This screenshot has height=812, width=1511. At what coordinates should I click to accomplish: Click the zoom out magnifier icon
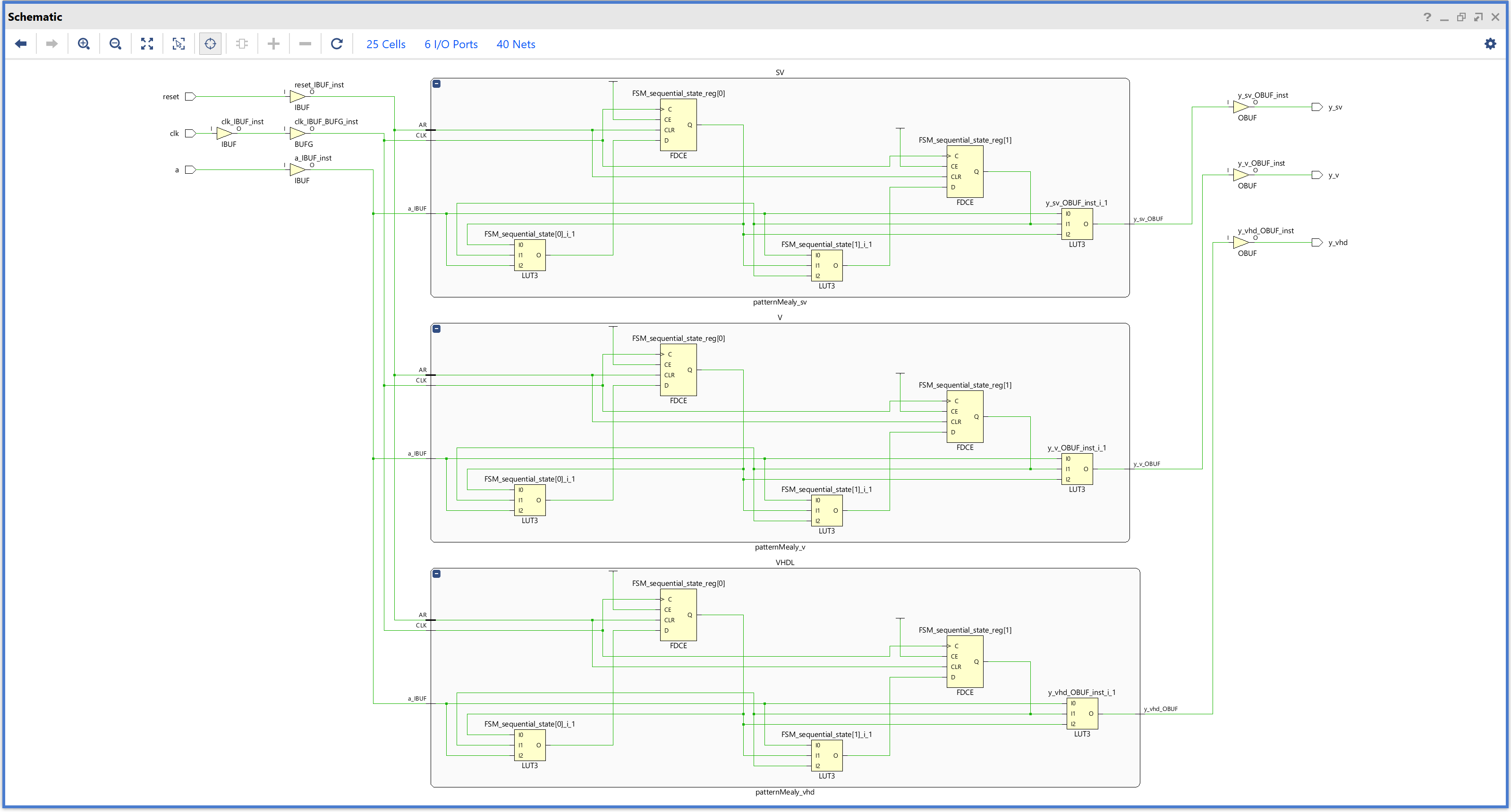(116, 44)
